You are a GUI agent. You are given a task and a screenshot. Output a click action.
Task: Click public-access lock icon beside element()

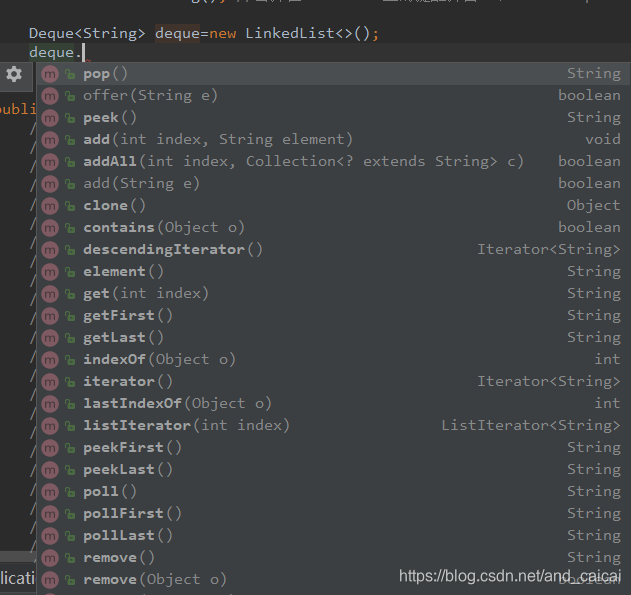[x=70, y=272]
